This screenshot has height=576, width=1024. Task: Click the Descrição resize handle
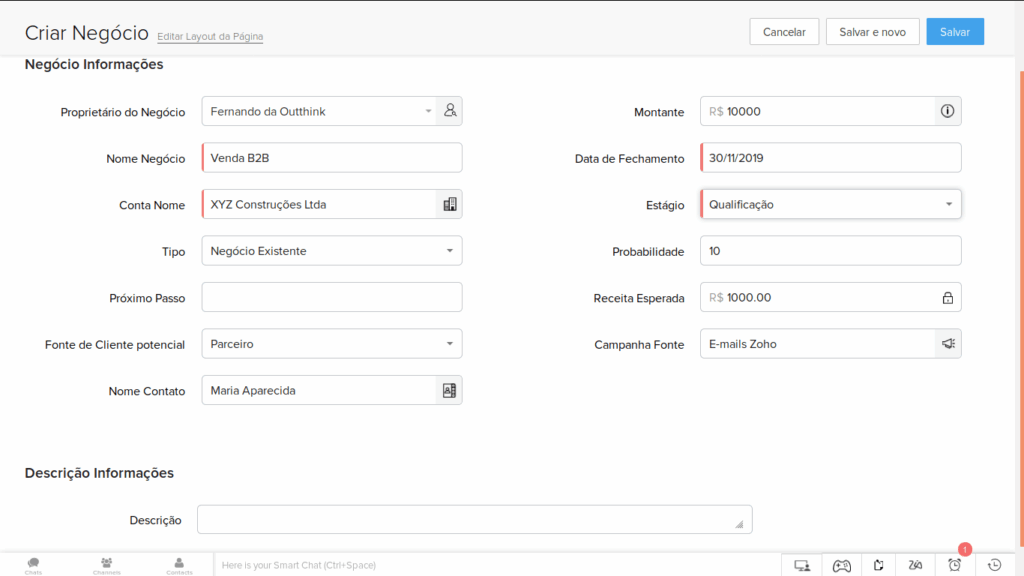click(739, 524)
